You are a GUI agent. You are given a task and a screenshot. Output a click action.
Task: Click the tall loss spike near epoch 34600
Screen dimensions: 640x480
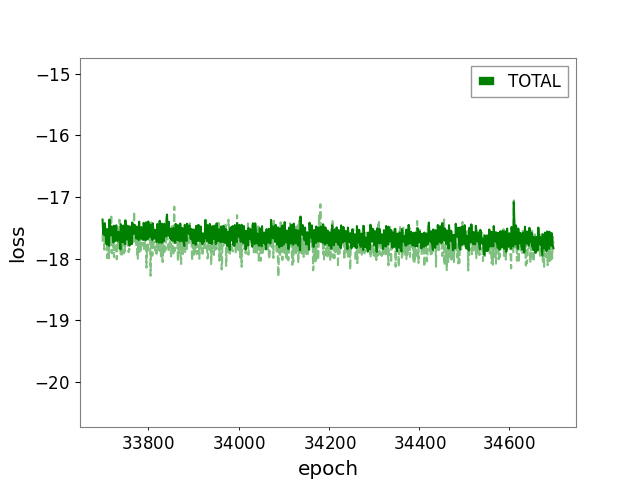[514, 213]
